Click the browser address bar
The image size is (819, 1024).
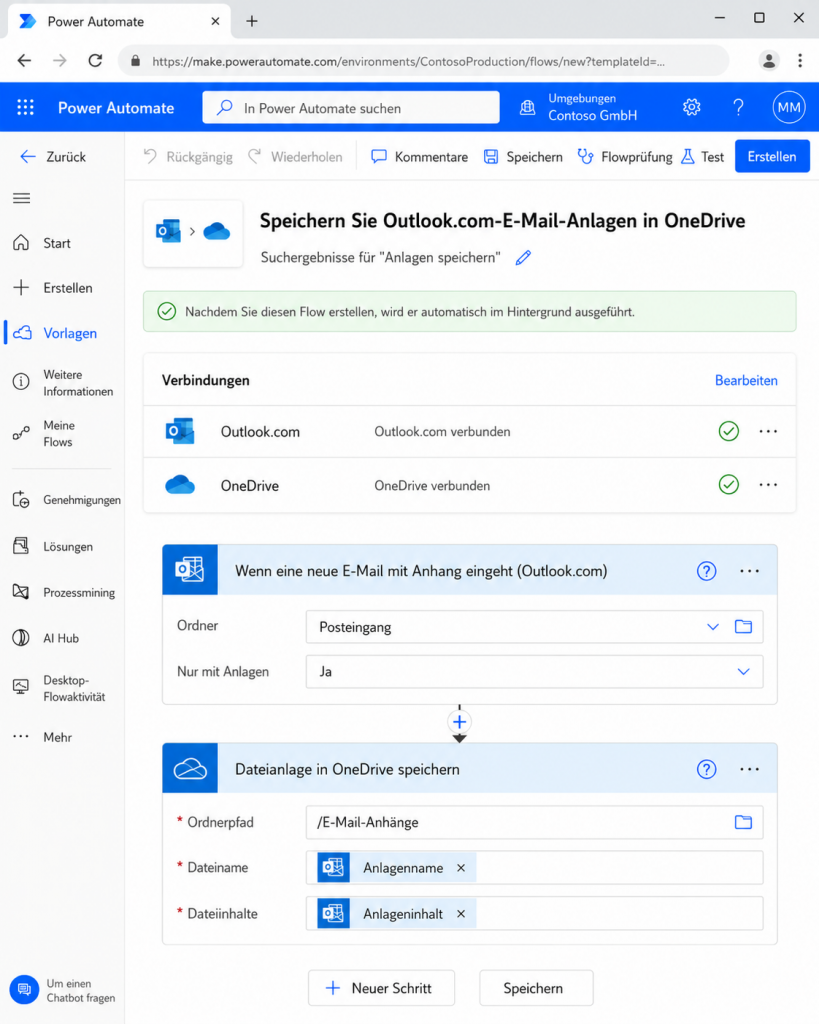(423, 61)
